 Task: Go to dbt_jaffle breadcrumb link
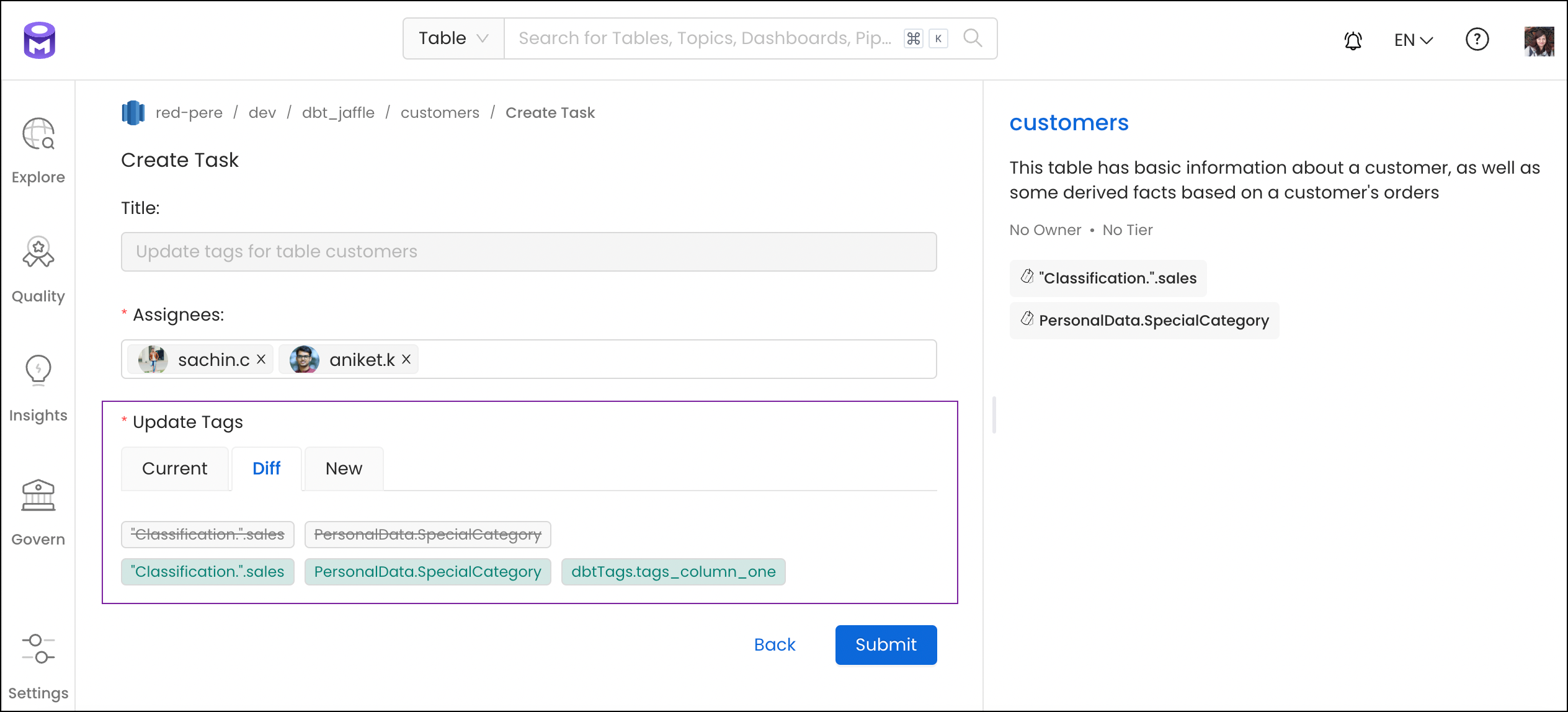tap(338, 113)
